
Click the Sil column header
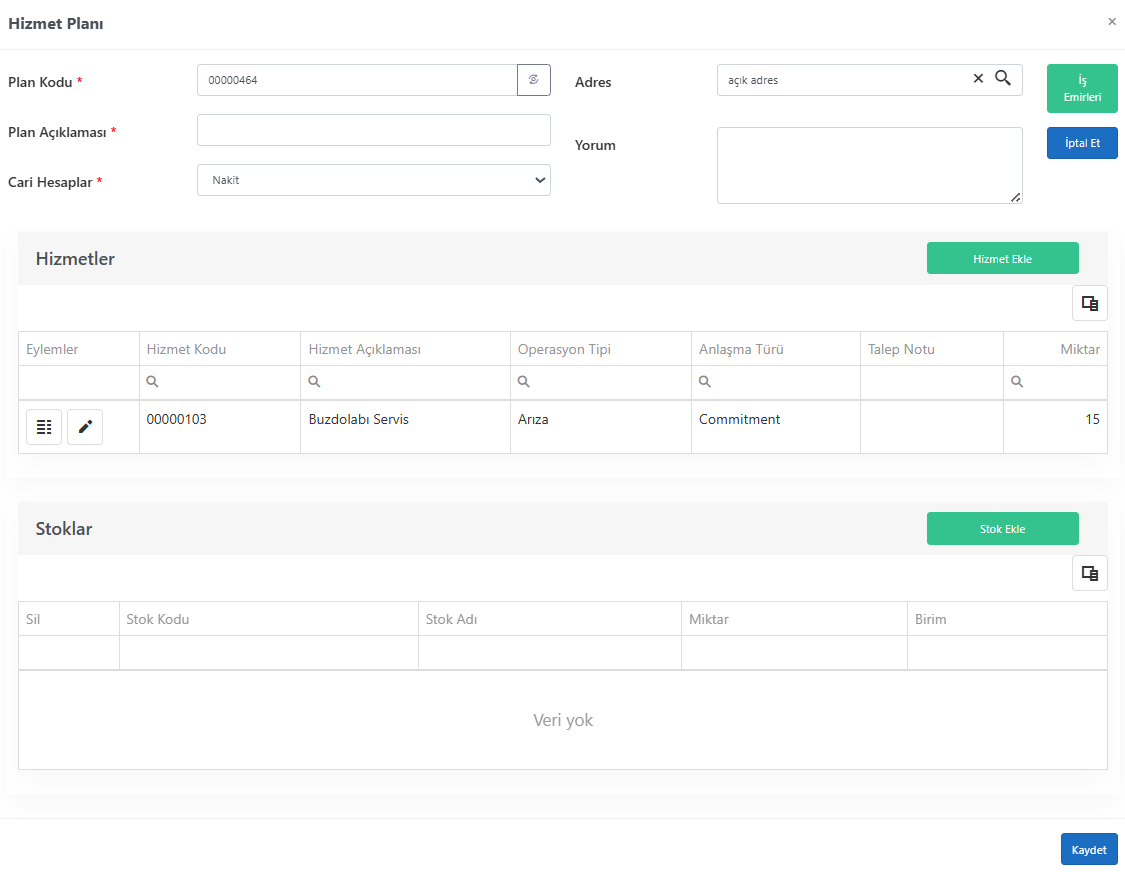[69, 619]
